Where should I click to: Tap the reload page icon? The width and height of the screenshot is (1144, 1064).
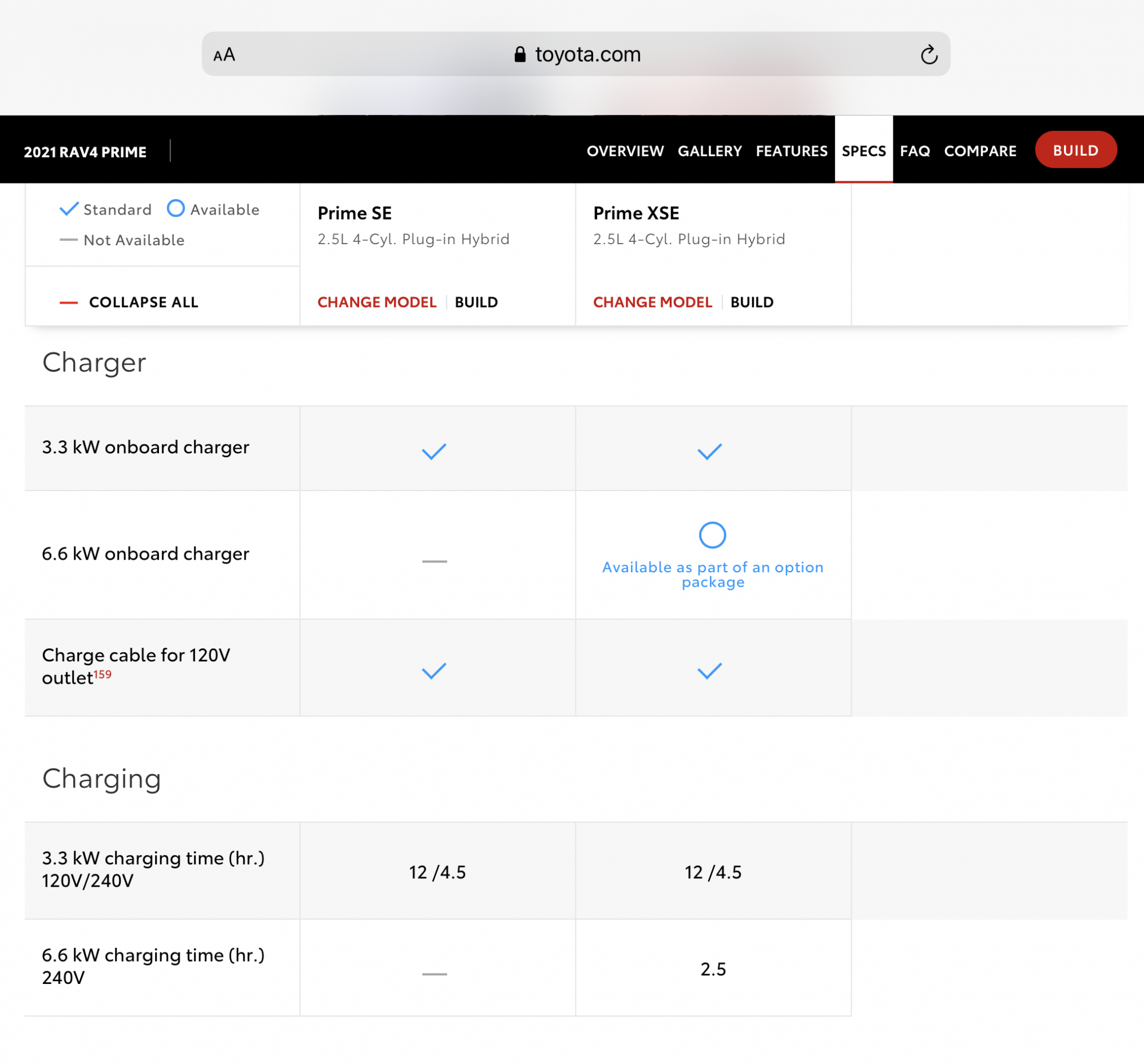(929, 55)
